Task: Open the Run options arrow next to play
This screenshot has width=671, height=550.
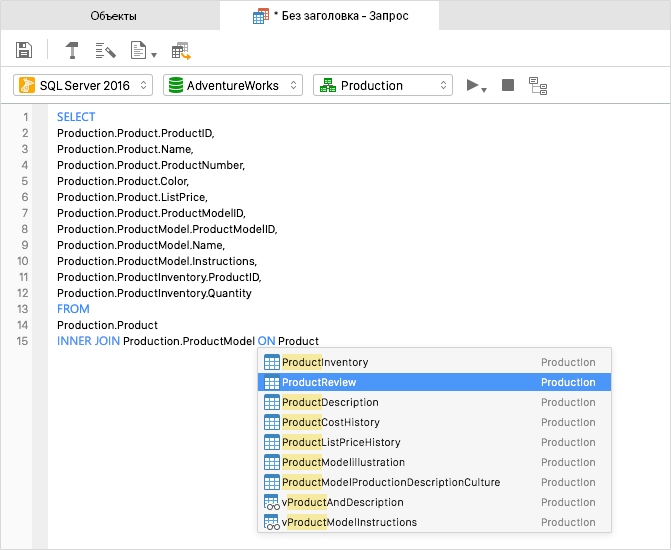Action: (484, 90)
